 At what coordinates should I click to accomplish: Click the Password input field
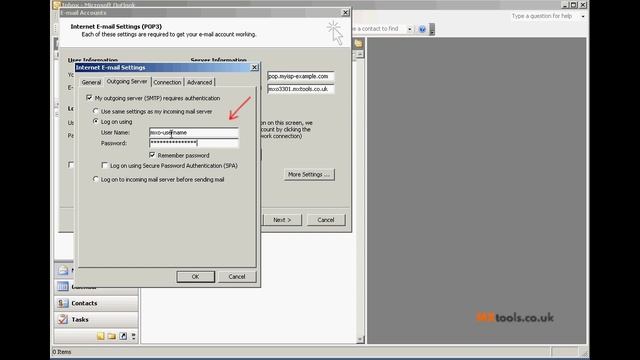[194, 143]
